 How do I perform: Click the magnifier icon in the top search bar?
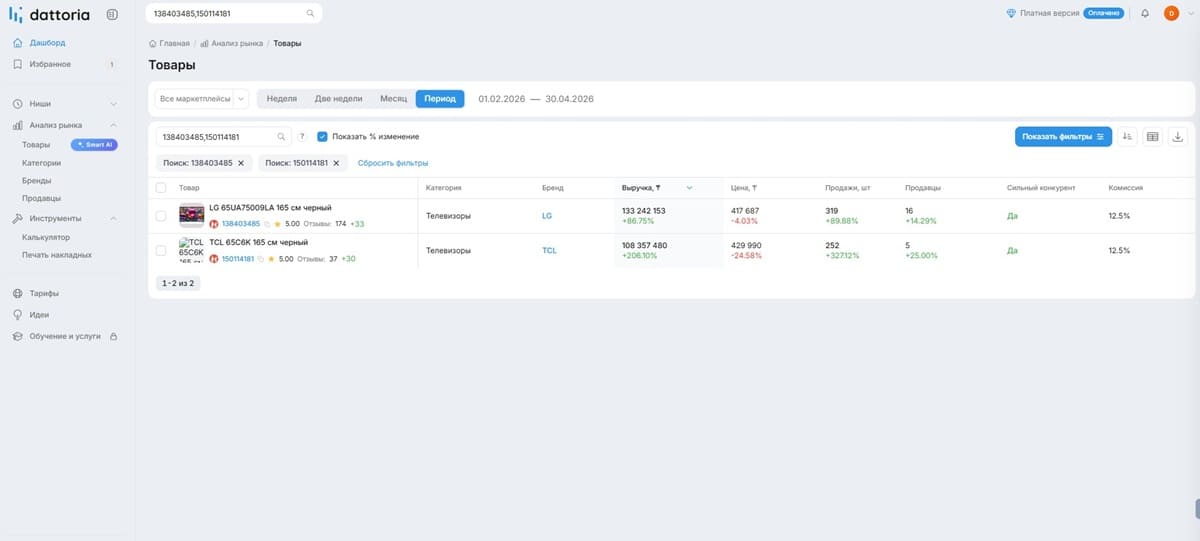click(310, 13)
